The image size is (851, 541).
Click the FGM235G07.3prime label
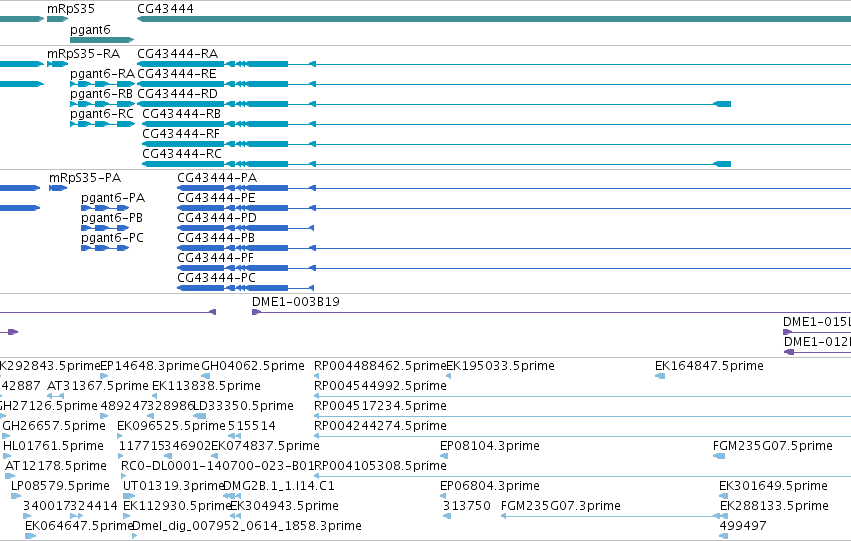click(561, 507)
